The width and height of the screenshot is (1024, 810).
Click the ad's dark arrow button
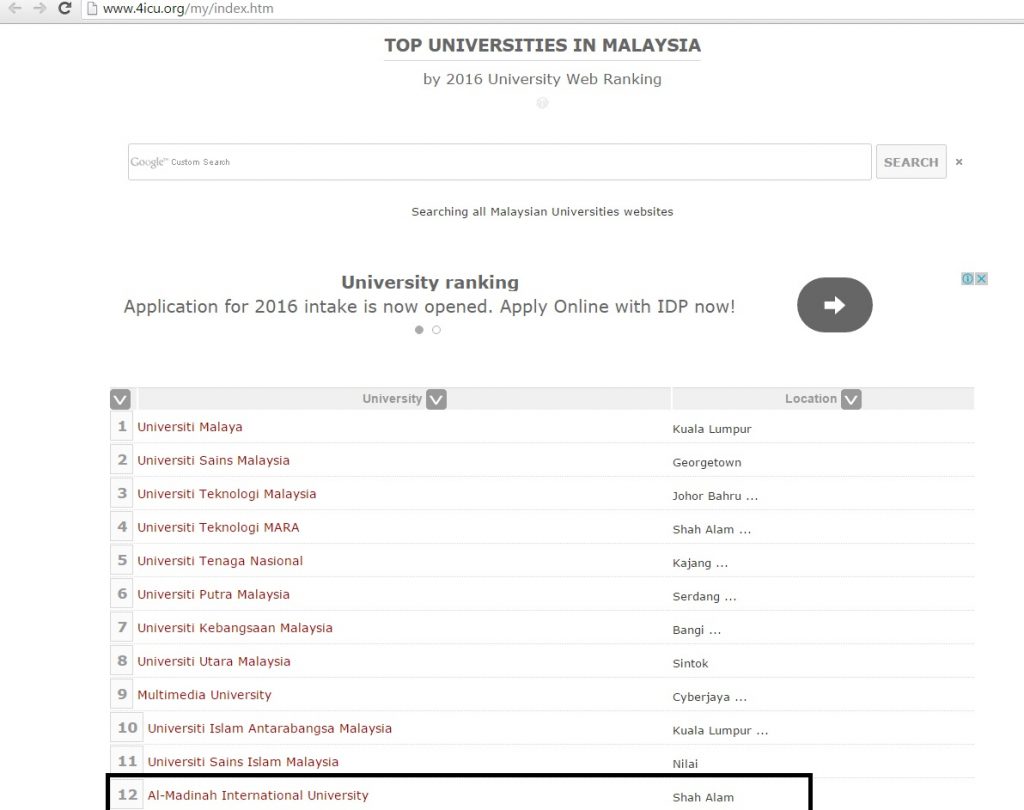(x=834, y=305)
